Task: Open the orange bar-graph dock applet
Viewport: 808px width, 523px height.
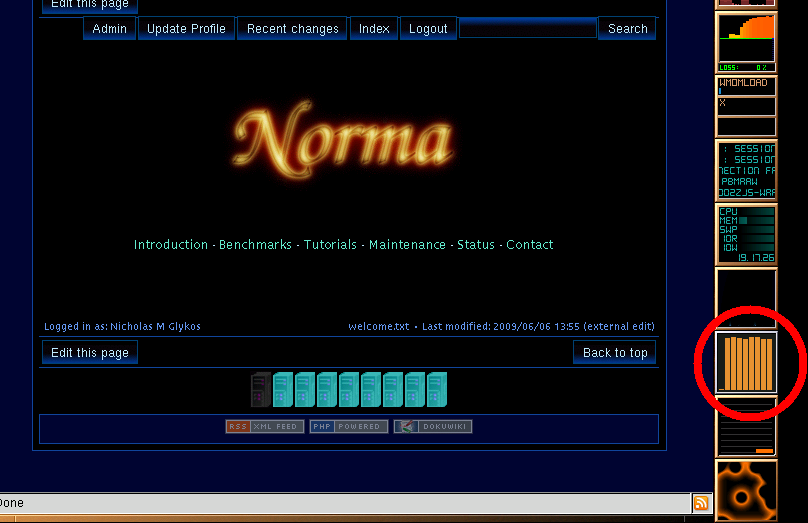Action: (x=747, y=361)
